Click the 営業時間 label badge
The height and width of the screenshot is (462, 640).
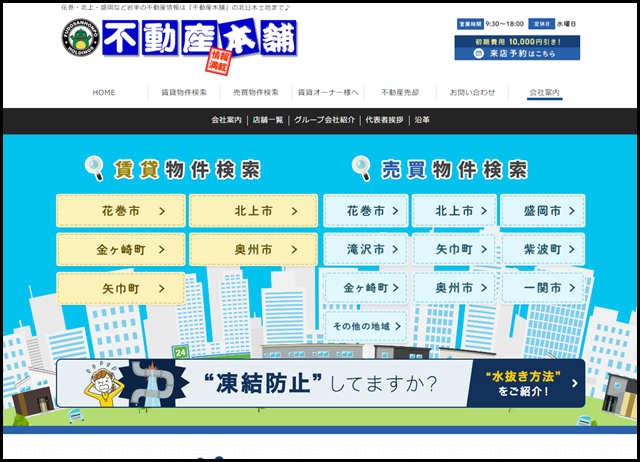click(470, 24)
